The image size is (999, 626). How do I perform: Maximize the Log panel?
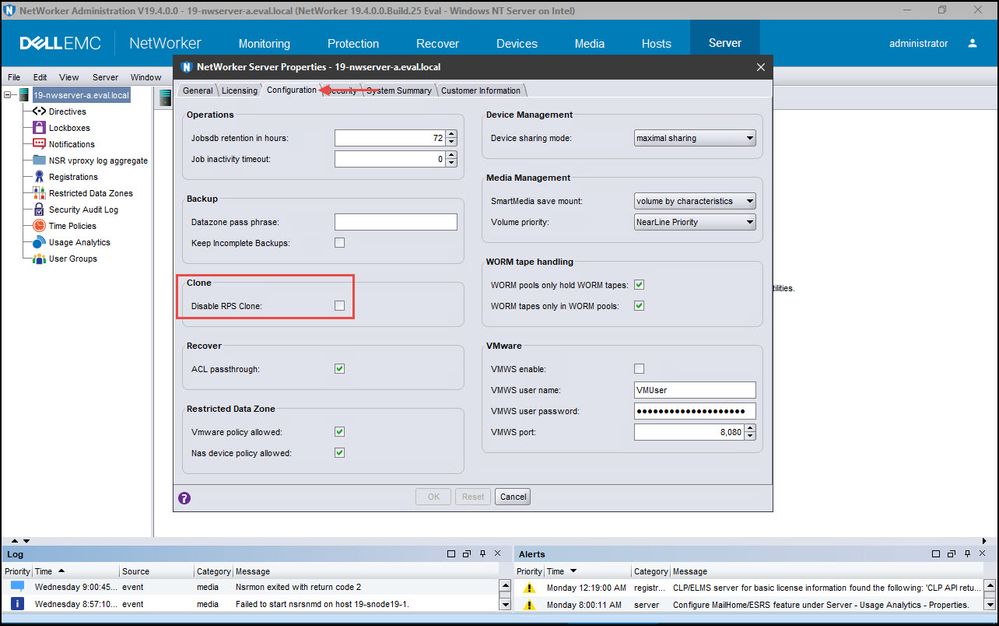point(451,554)
